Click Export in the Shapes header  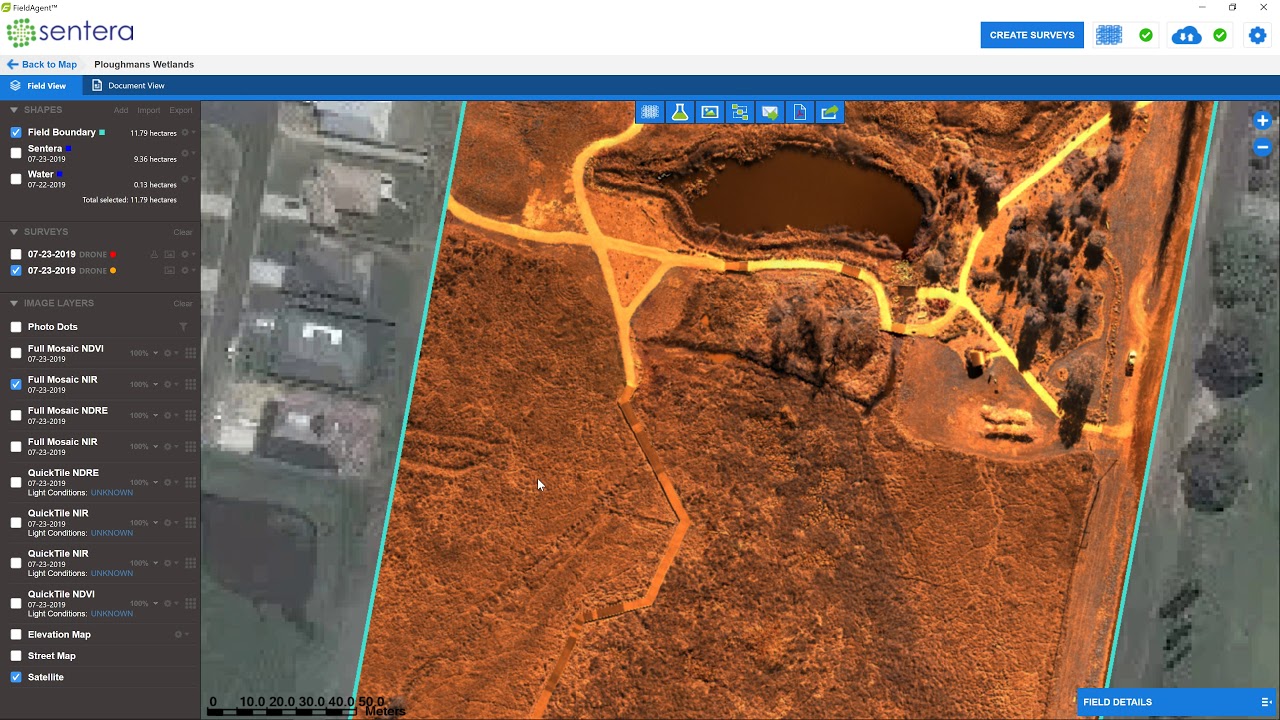pyautogui.click(x=181, y=110)
